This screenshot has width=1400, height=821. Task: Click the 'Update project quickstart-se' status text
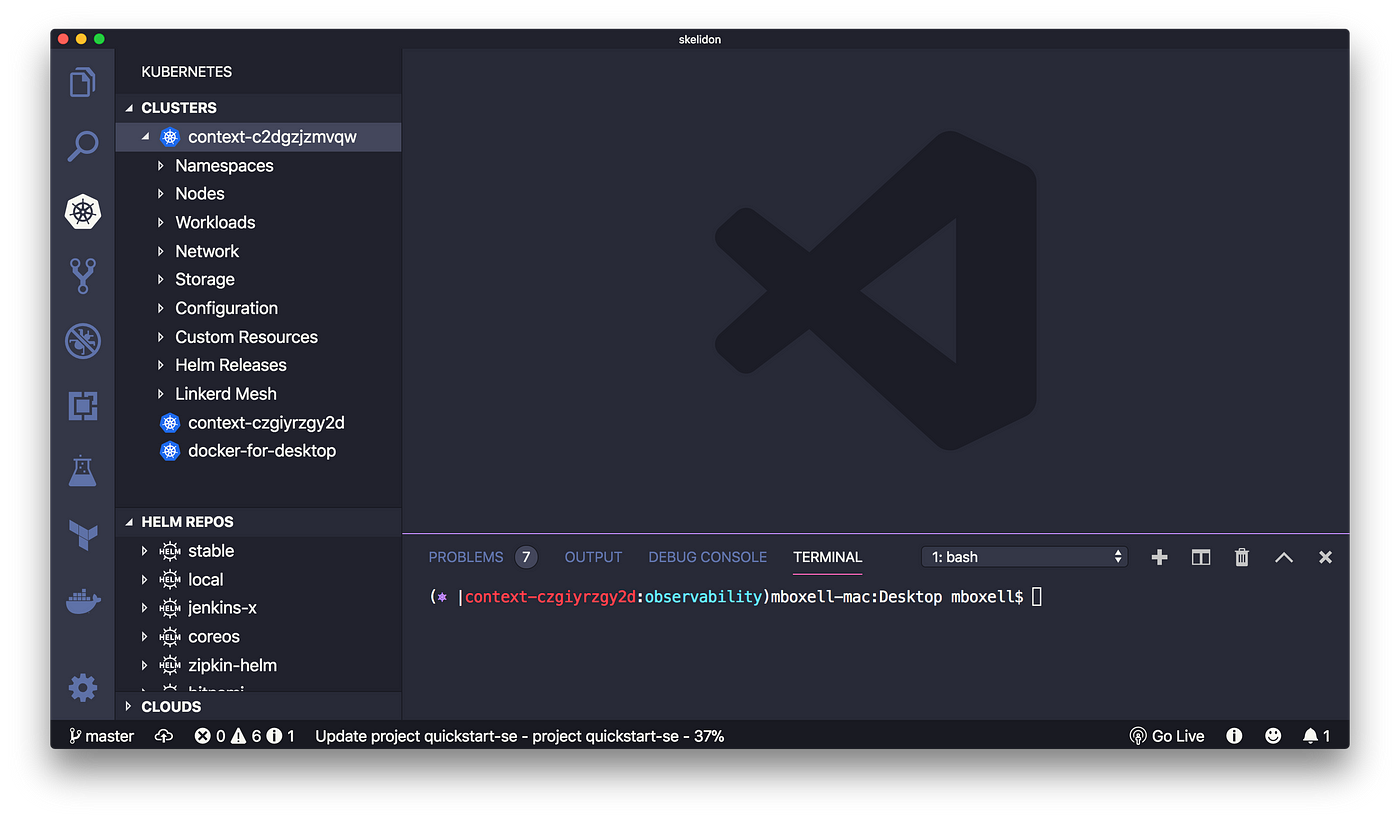(520, 736)
